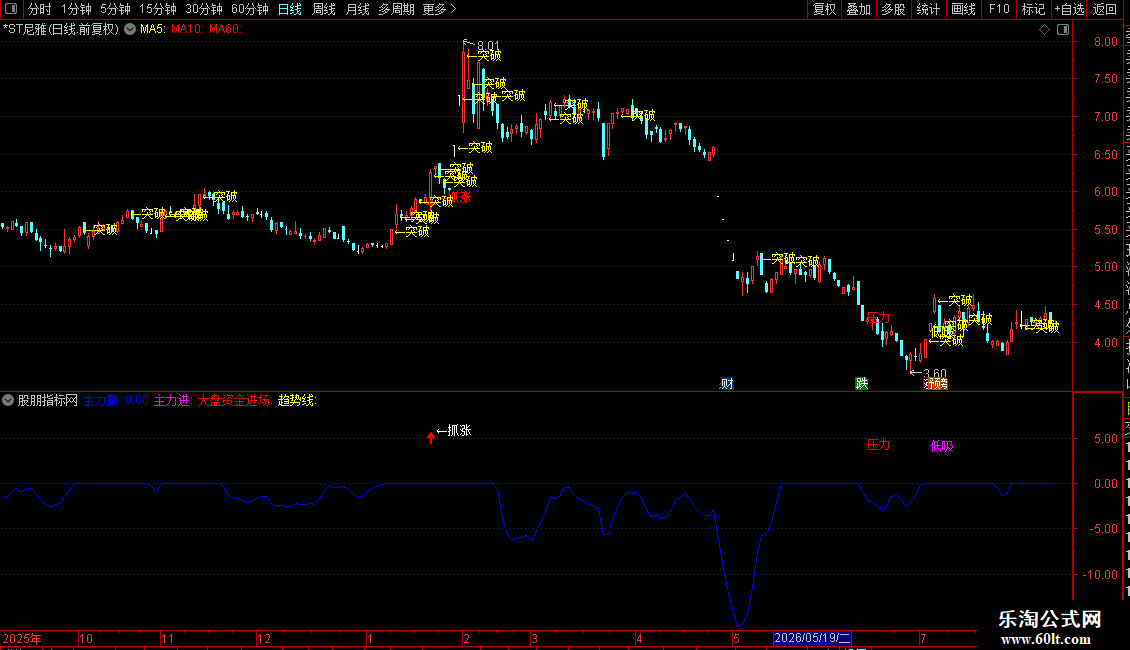Click the *ST尼雅 stock title
The height and width of the screenshot is (650, 1130).
click(61, 29)
